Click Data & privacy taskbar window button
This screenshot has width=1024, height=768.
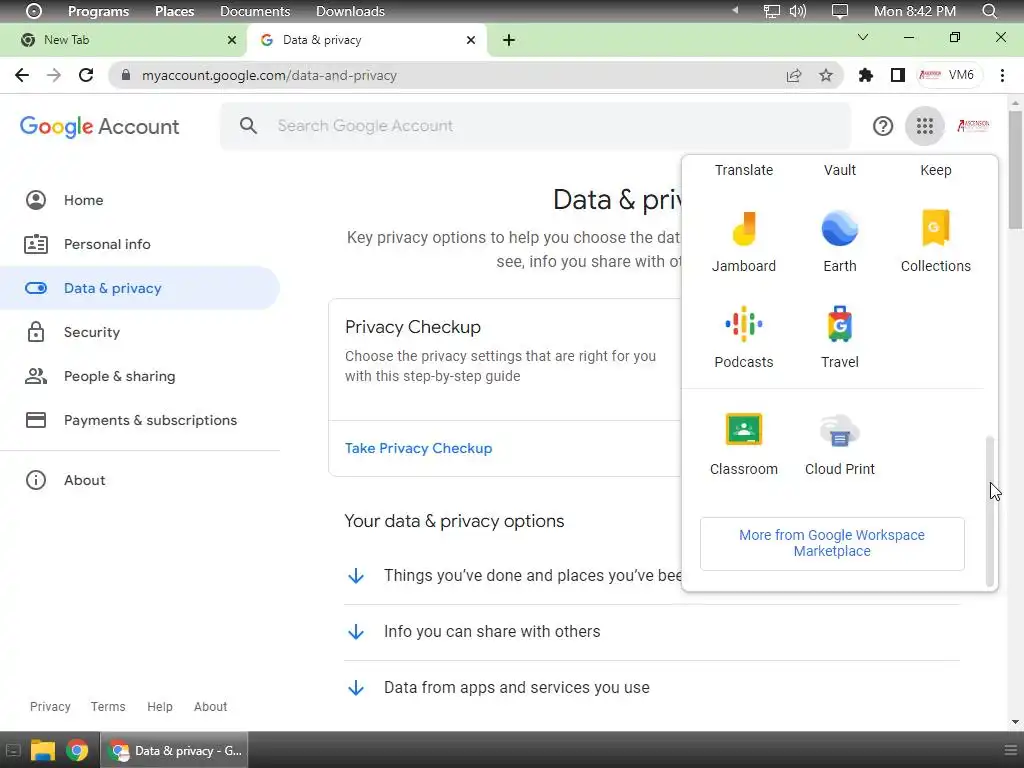[174, 750]
